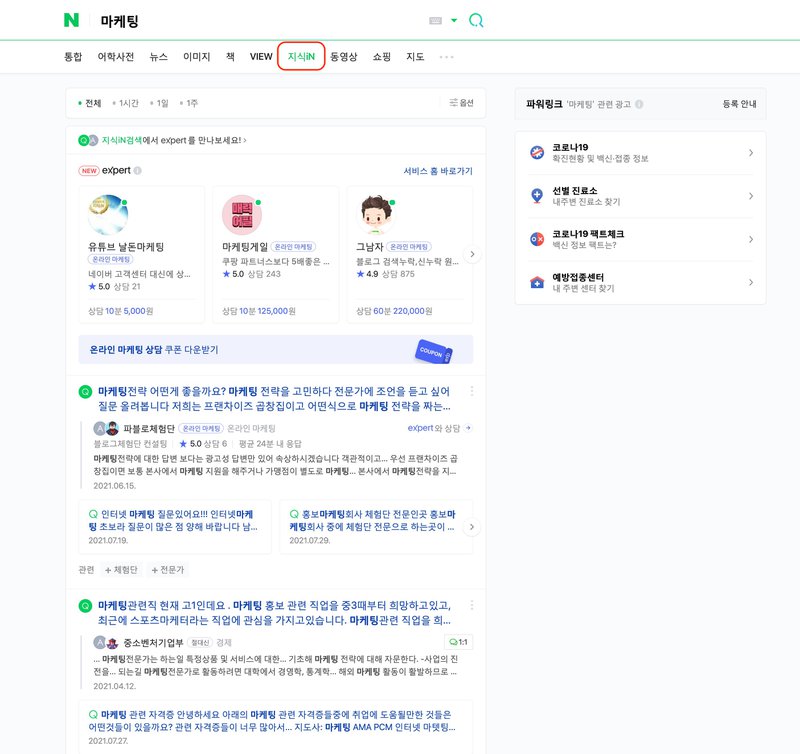Expand the 코로나19 팩트체크 row chevron
This screenshot has height=754, width=800.
[x=751, y=239]
